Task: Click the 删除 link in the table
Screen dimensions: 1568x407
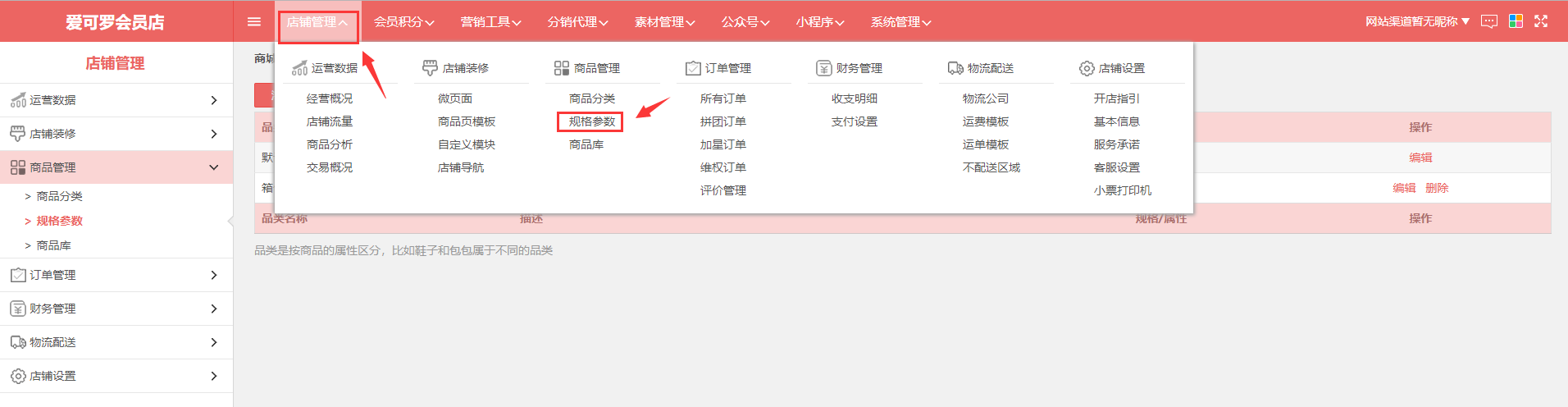Action: [x=1436, y=188]
